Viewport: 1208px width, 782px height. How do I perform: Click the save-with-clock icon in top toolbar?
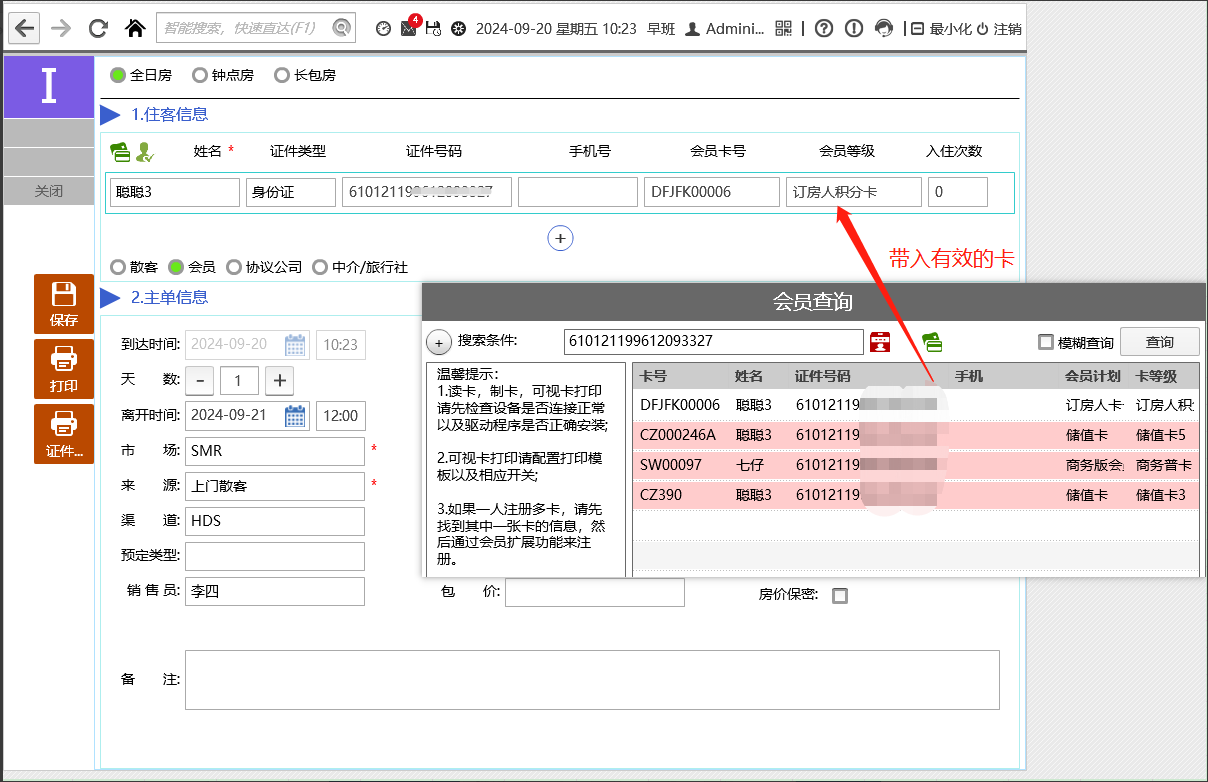[x=433, y=29]
